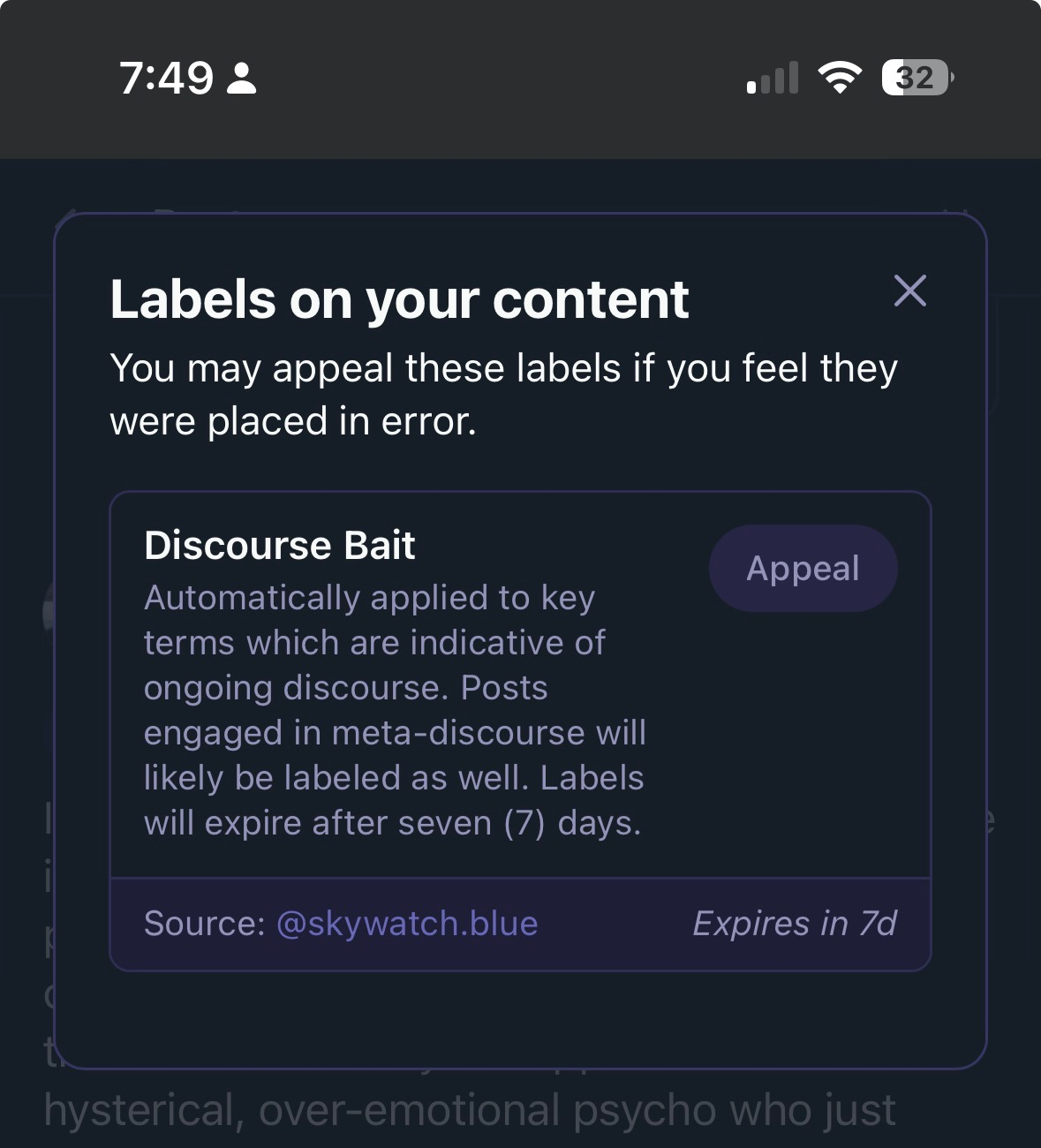Image resolution: width=1041 pixels, height=1148 pixels.
Task: Tap the dimmed "hysterical, over-emotional psycho" post text
Action: click(x=470, y=1111)
